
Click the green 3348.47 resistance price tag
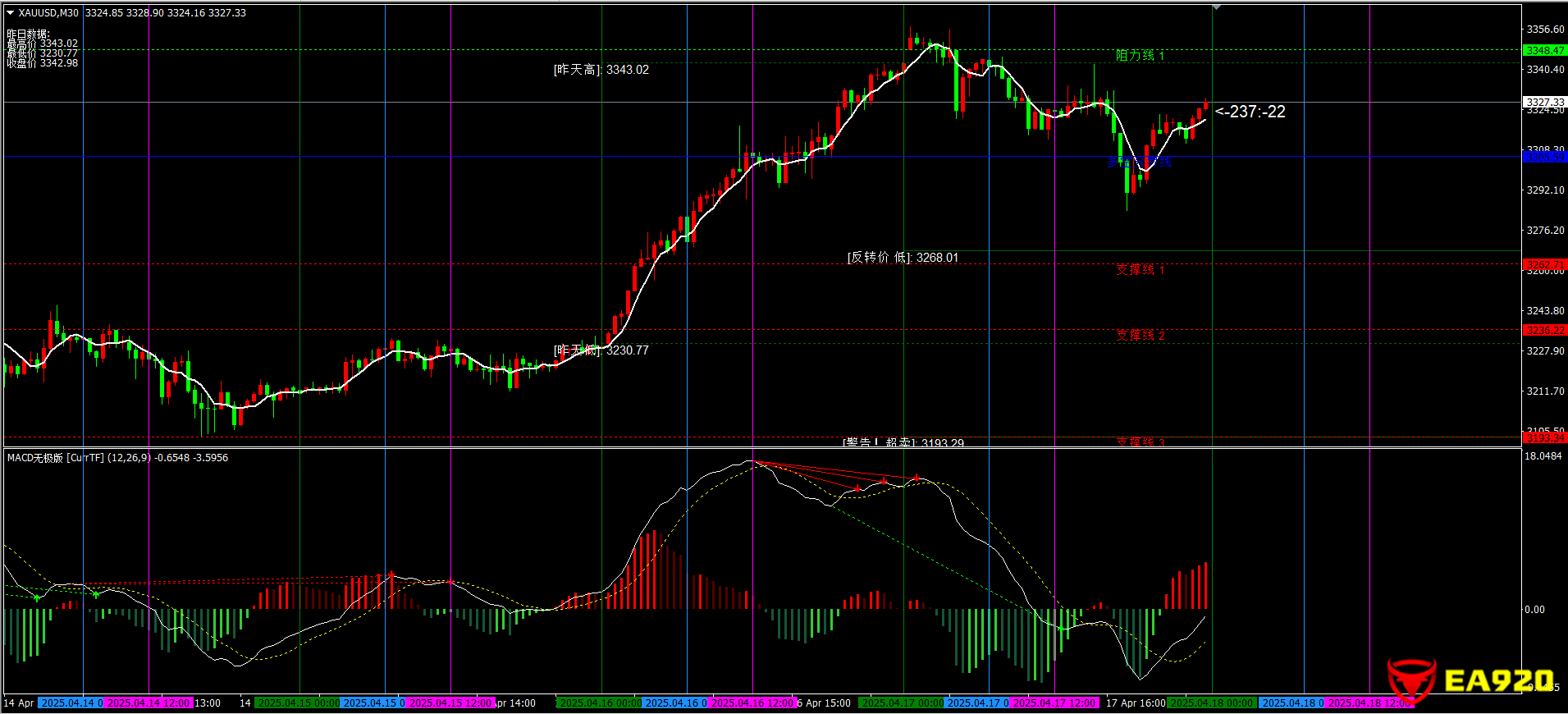click(1544, 50)
